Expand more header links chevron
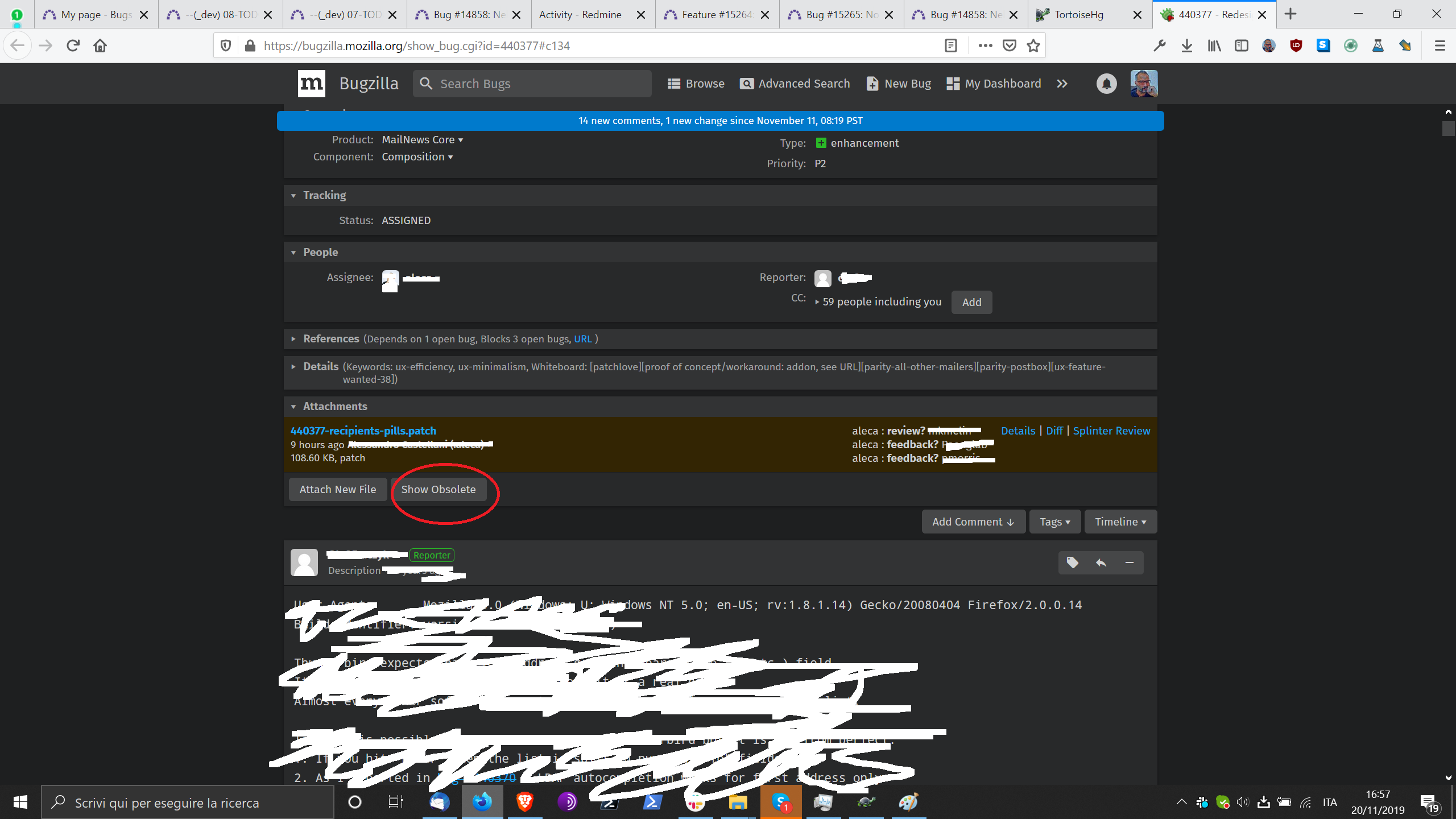The height and width of the screenshot is (819, 1456). tap(1062, 84)
